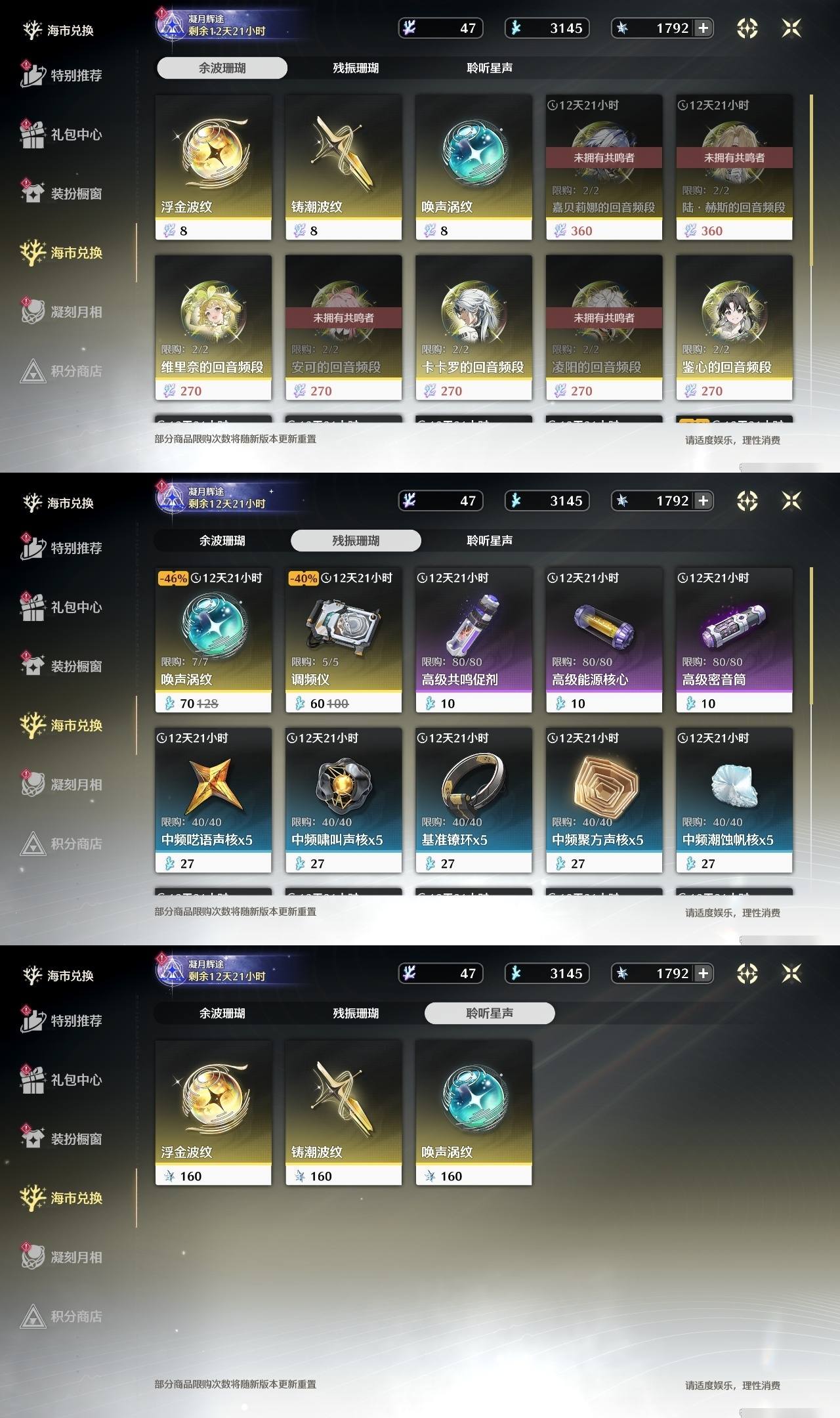Open the 中频呓语声核x5 star item

click(x=213, y=800)
